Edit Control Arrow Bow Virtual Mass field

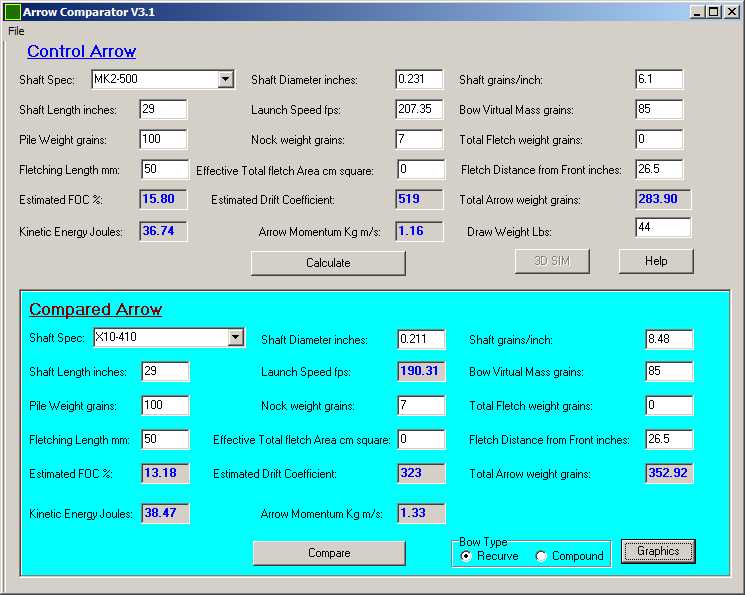click(x=659, y=109)
